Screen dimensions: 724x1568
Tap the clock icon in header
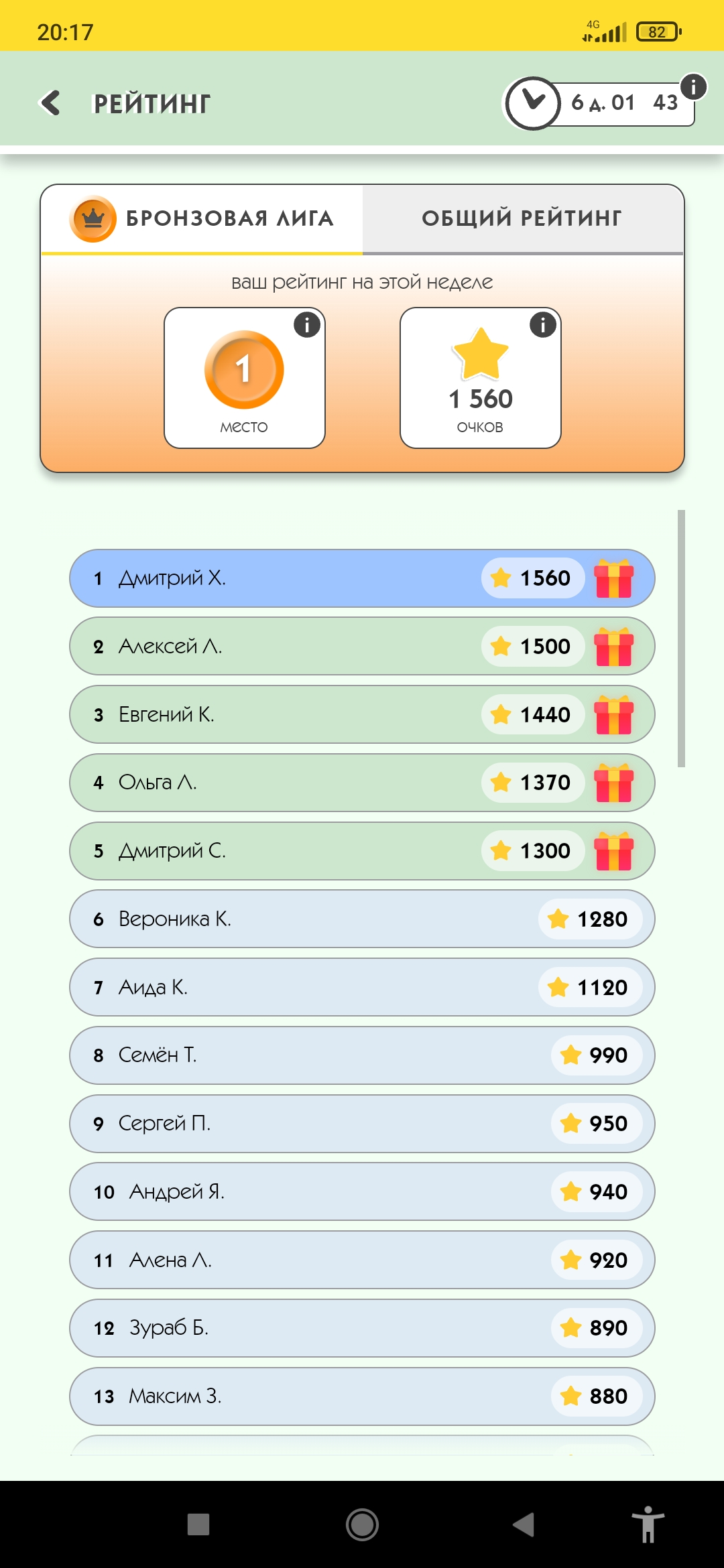pos(533,103)
